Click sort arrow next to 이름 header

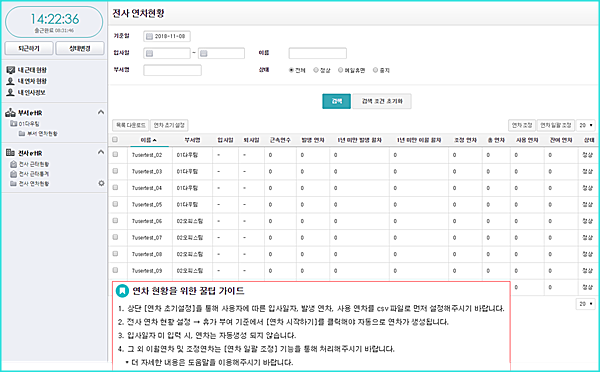pyautogui.click(x=155, y=140)
